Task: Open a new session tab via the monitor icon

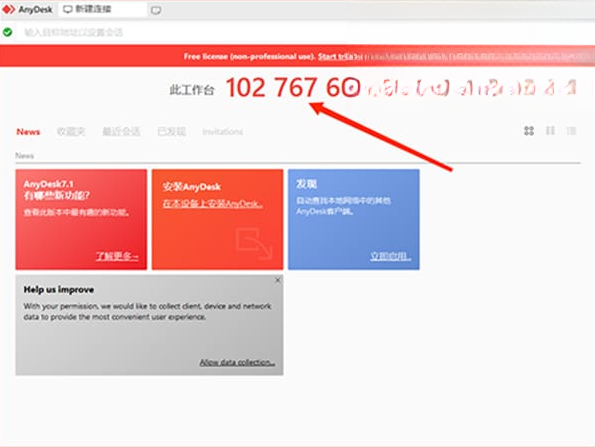Action: pos(156,10)
